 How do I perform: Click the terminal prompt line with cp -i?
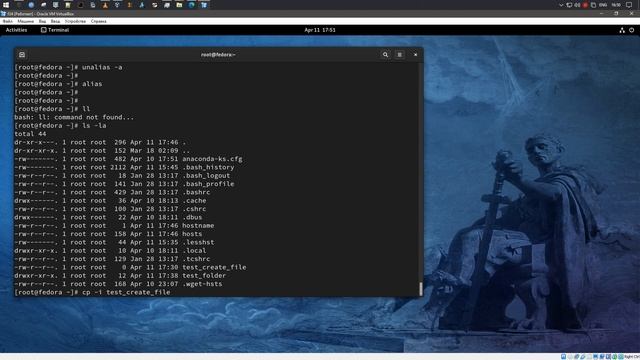[x=92, y=292]
